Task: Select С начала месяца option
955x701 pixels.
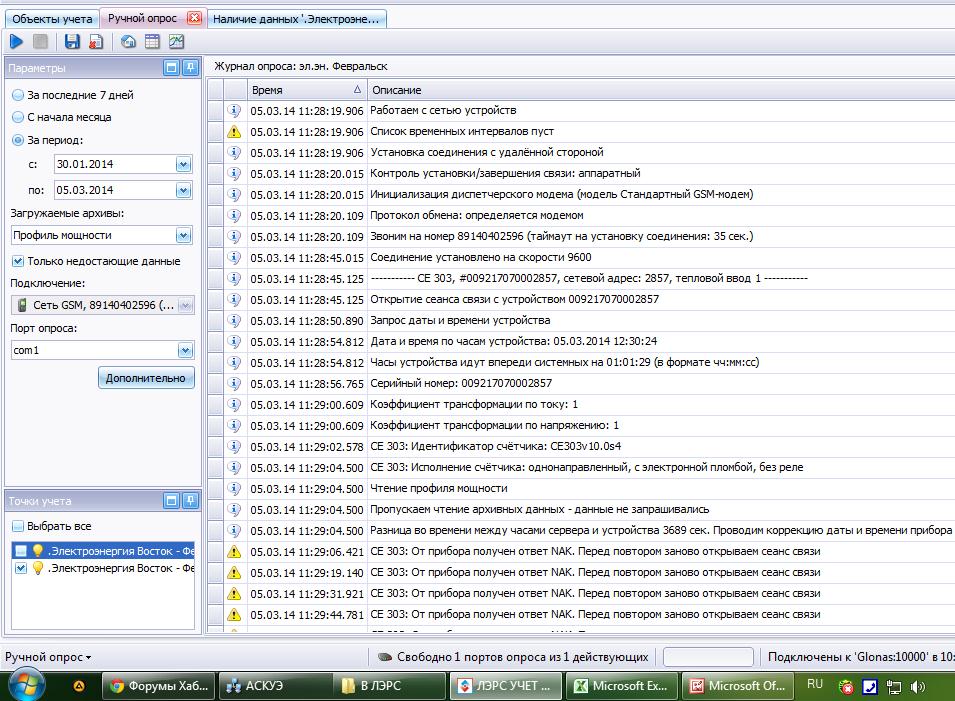Action: click(x=62, y=117)
